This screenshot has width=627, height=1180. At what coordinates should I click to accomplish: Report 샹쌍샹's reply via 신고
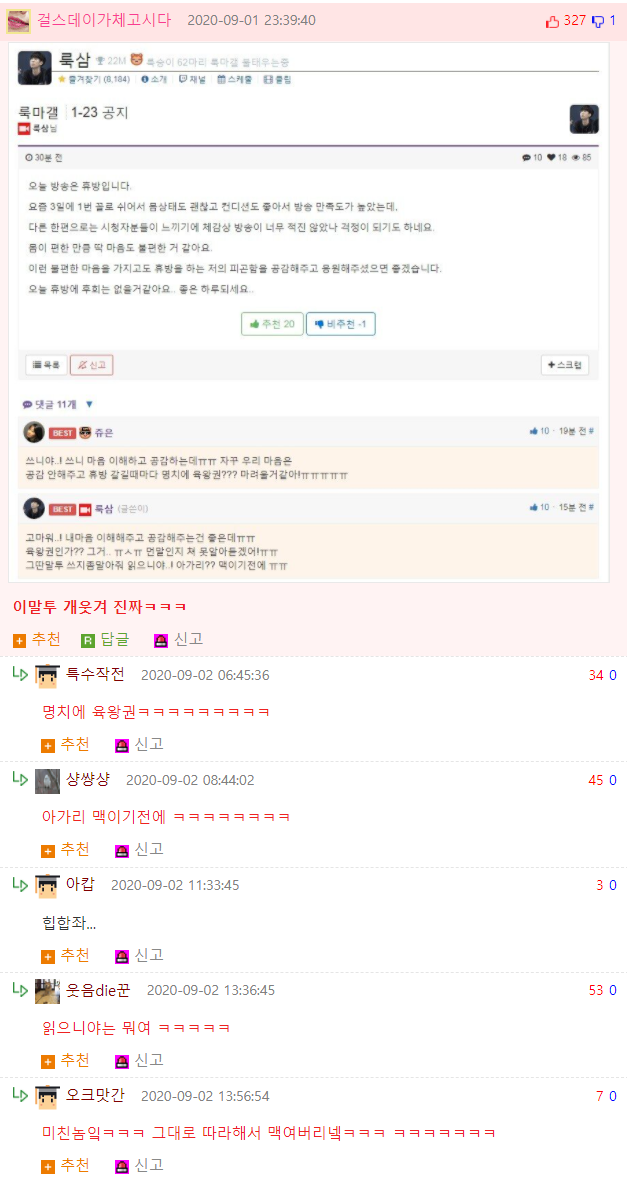click(139, 850)
